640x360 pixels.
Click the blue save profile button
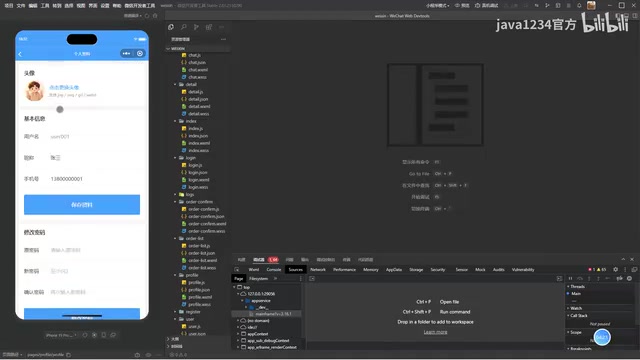click(82, 204)
